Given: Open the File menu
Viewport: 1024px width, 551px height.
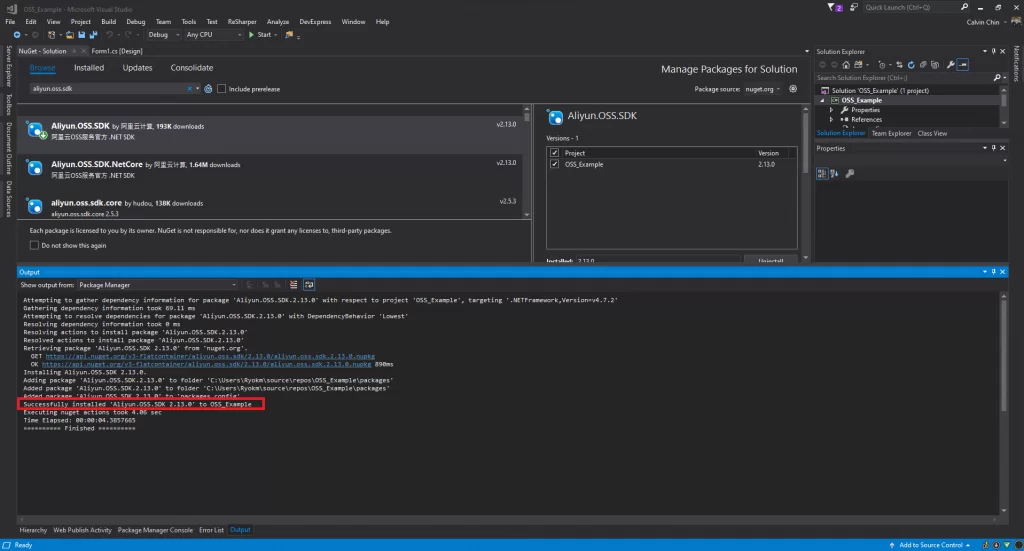Looking at the screenshot, I should tap(10, 22).
